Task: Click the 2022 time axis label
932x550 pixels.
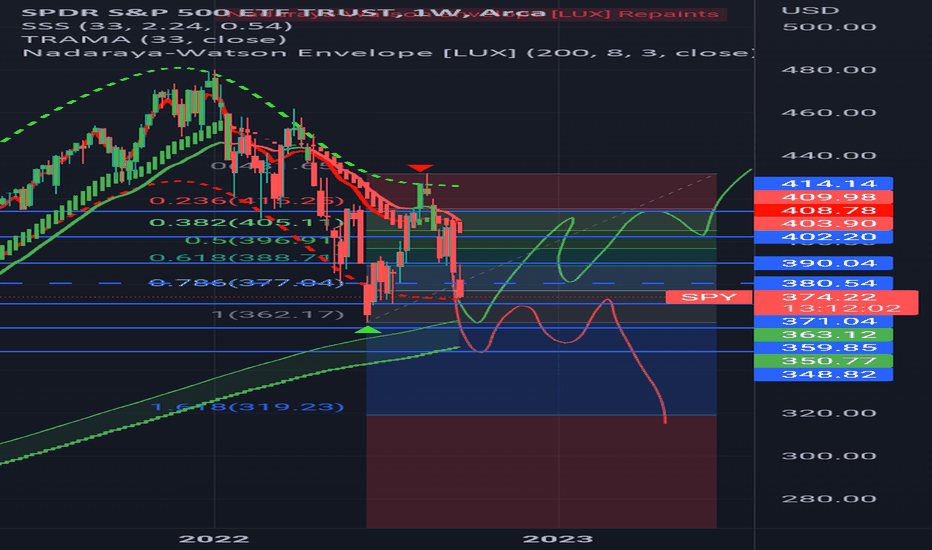Action: (x=214, y=539)
